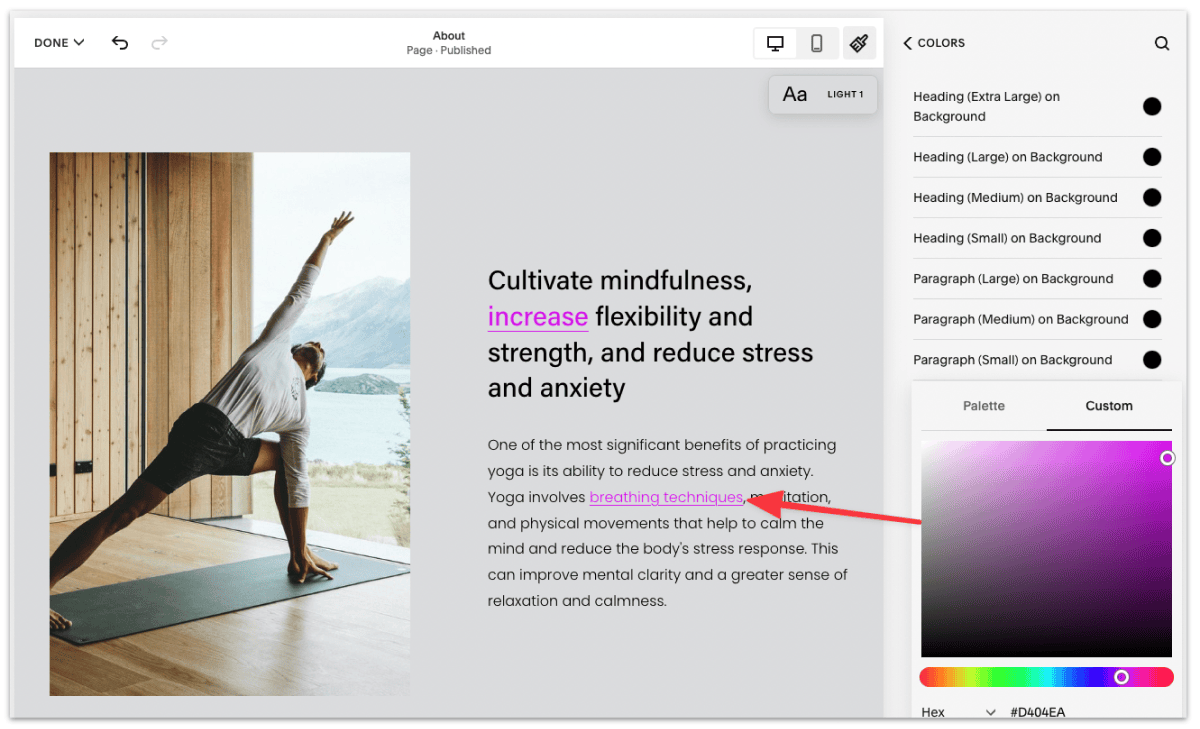Click Paragraph (Small) on Background swatch

click(x=1152, y=360)
